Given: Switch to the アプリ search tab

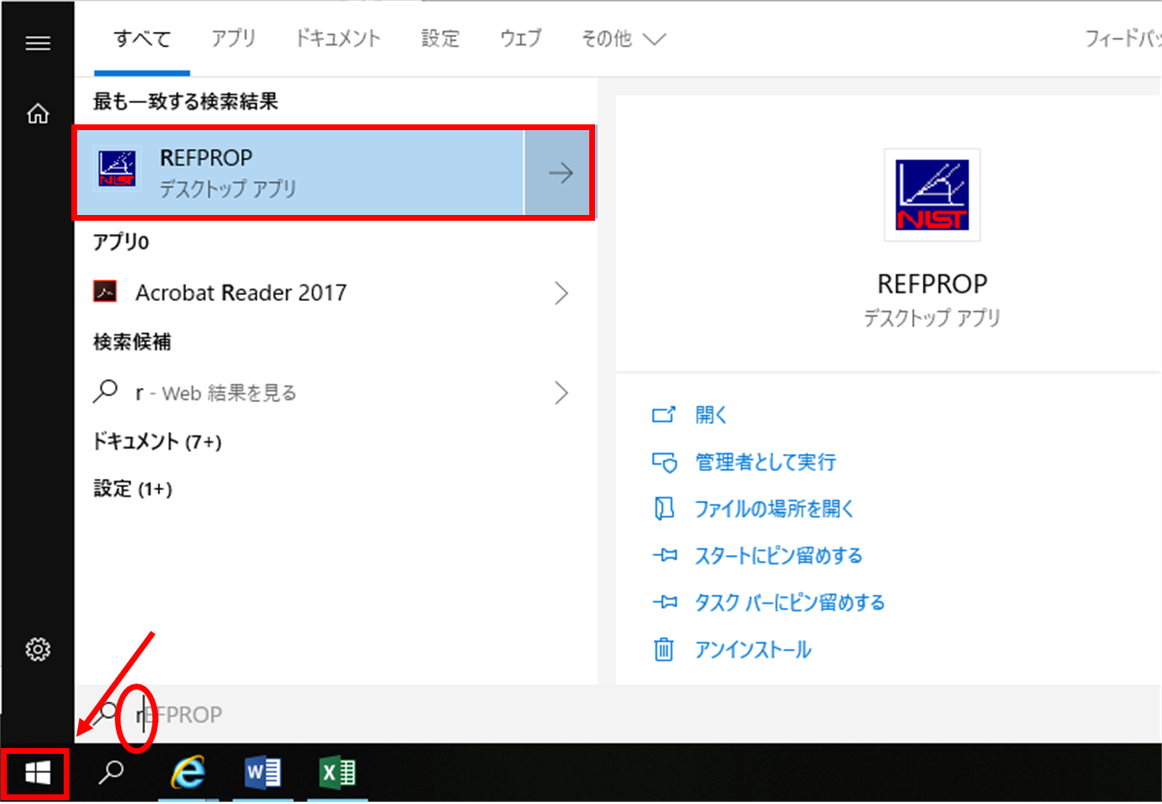Looking at the screenshot, I should click(x=233, y=38).
